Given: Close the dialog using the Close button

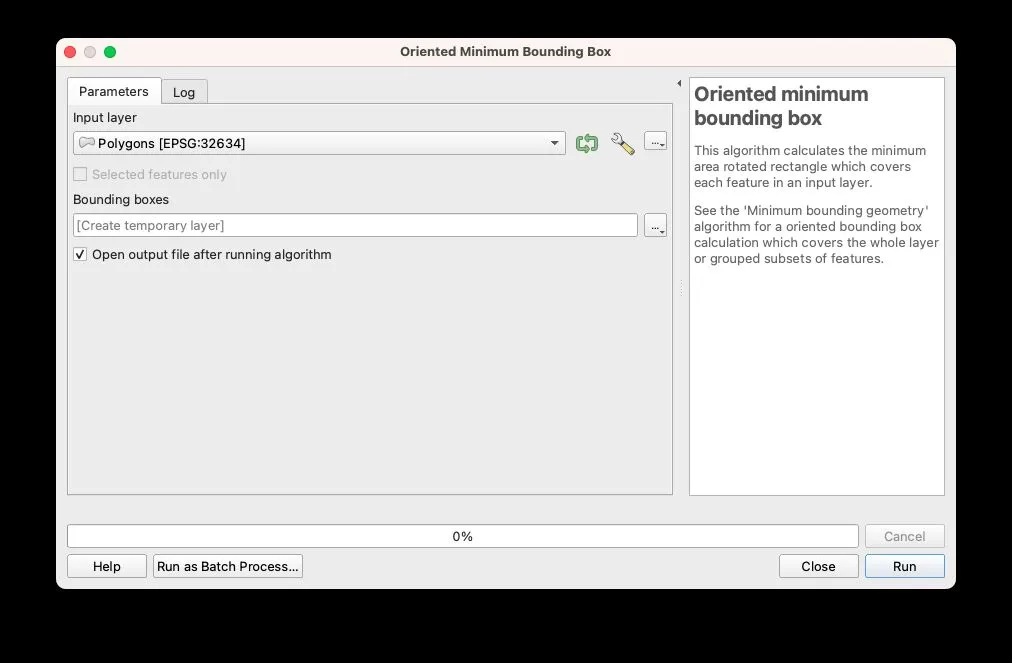Looking at the screenshot, I should [x=818, y=566].
